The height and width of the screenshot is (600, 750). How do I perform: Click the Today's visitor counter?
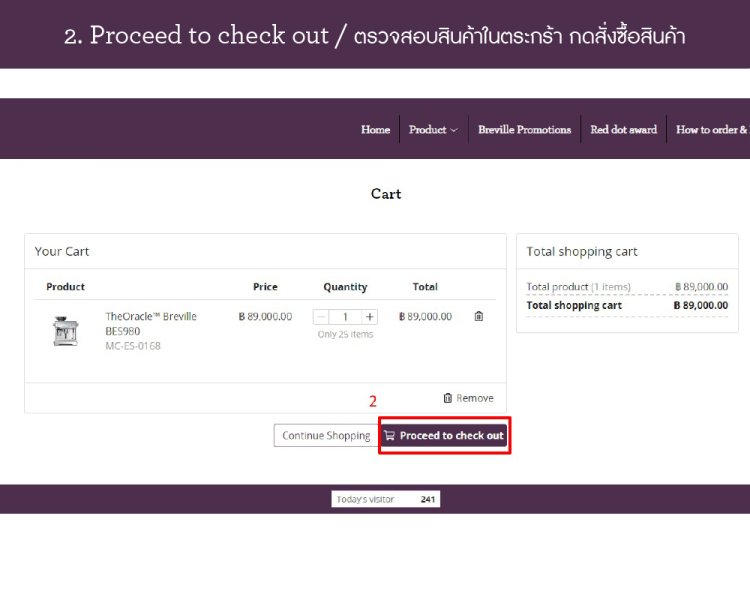[385, 499]
